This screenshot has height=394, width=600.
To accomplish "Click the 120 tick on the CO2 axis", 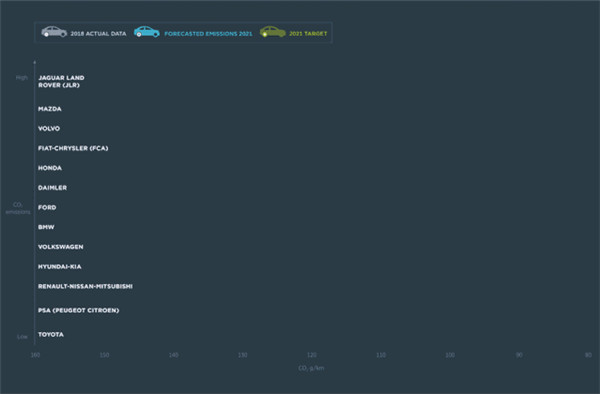I will click(312, 355).
